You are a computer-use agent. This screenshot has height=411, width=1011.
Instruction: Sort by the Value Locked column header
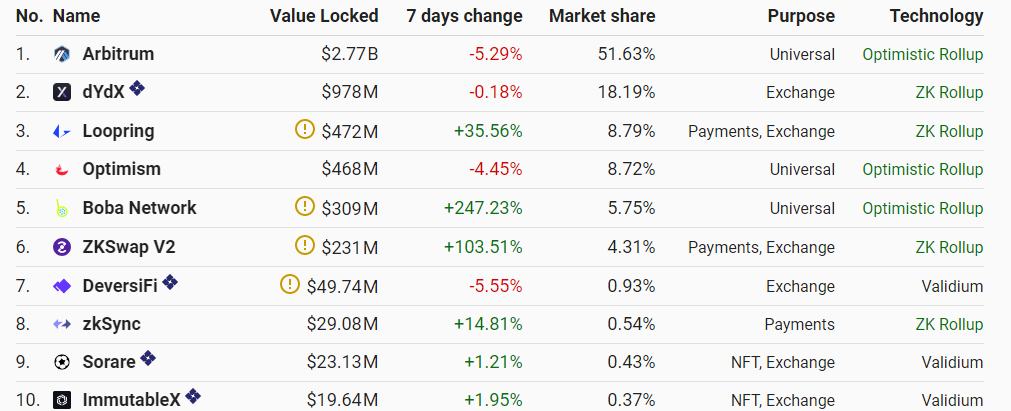324,16
